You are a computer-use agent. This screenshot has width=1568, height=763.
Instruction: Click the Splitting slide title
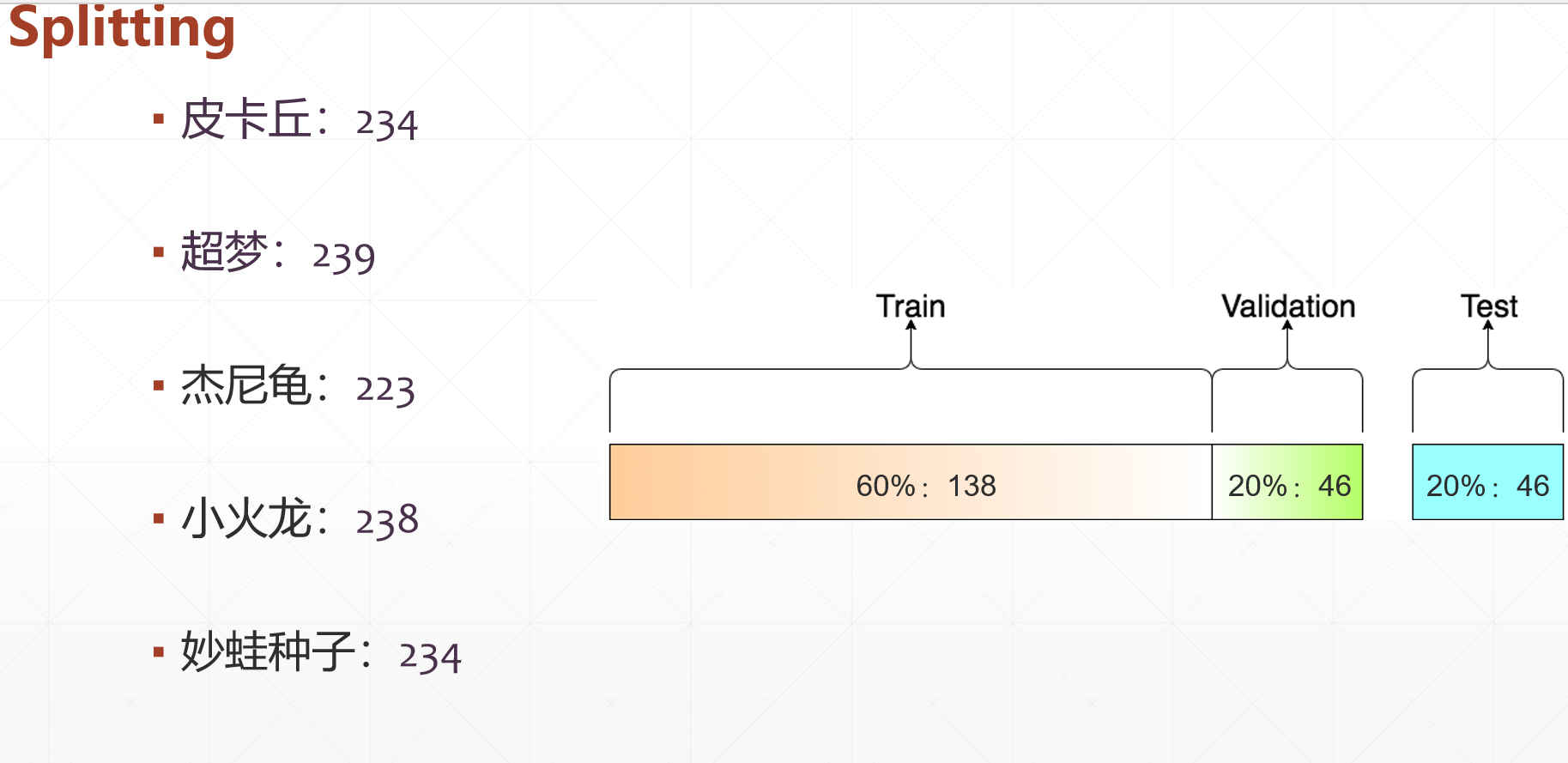[x=121, y=28]
